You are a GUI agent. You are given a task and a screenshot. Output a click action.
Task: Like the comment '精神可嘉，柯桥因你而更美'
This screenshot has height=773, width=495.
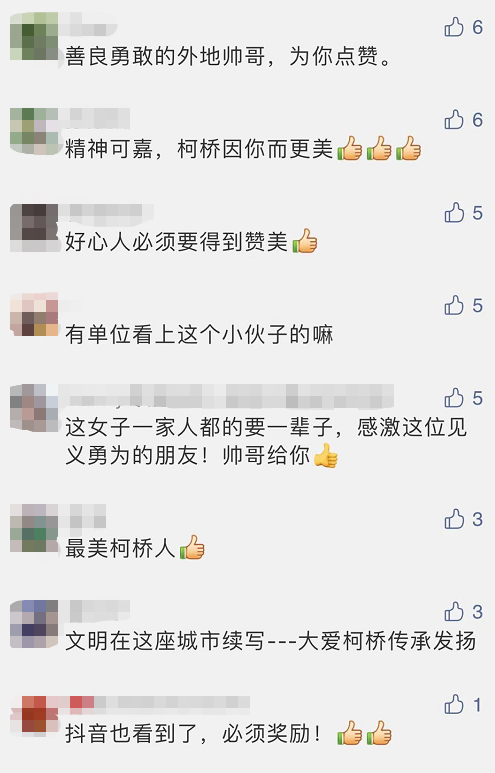[x=454, y=120]
